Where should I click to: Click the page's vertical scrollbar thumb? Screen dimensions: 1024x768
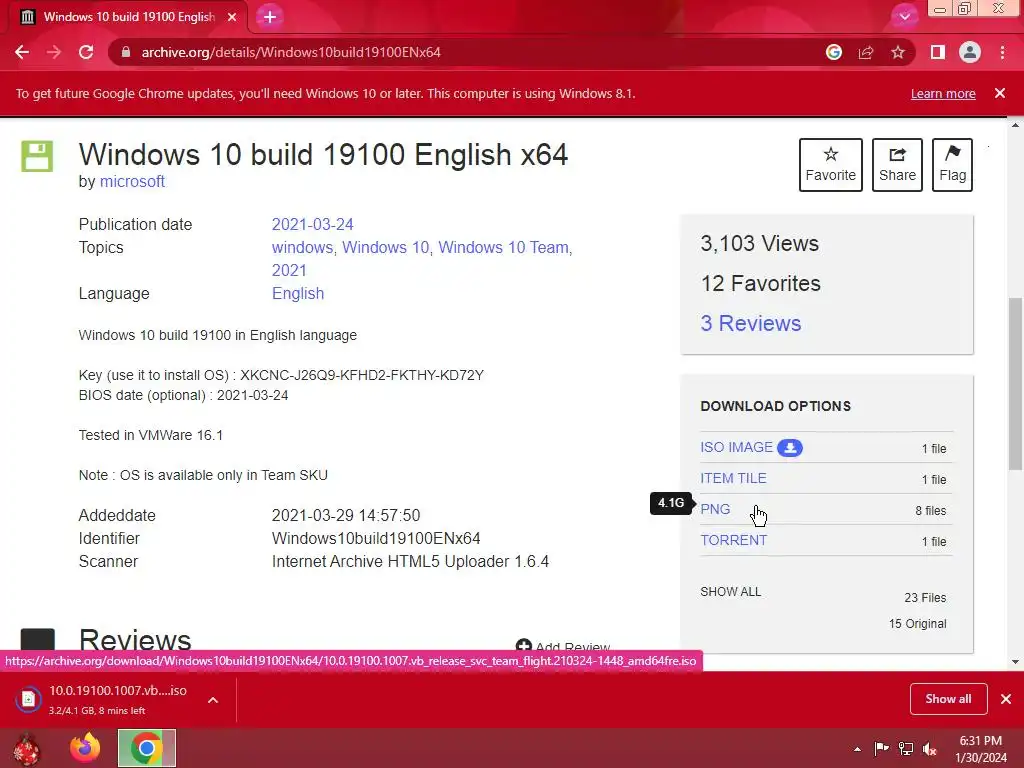1014,384
